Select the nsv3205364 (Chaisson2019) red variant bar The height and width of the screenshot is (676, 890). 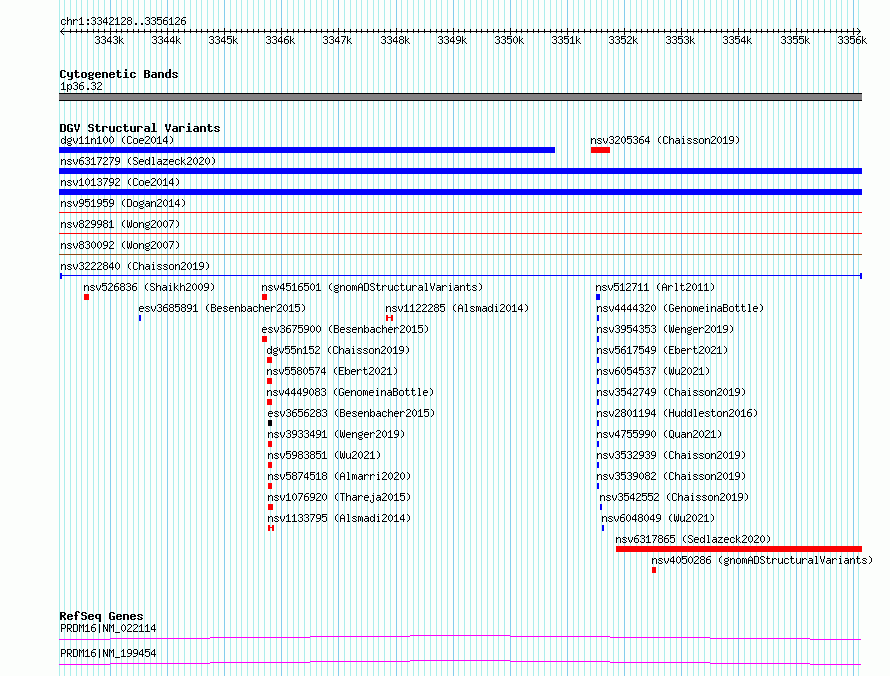(x=601, y=150)
